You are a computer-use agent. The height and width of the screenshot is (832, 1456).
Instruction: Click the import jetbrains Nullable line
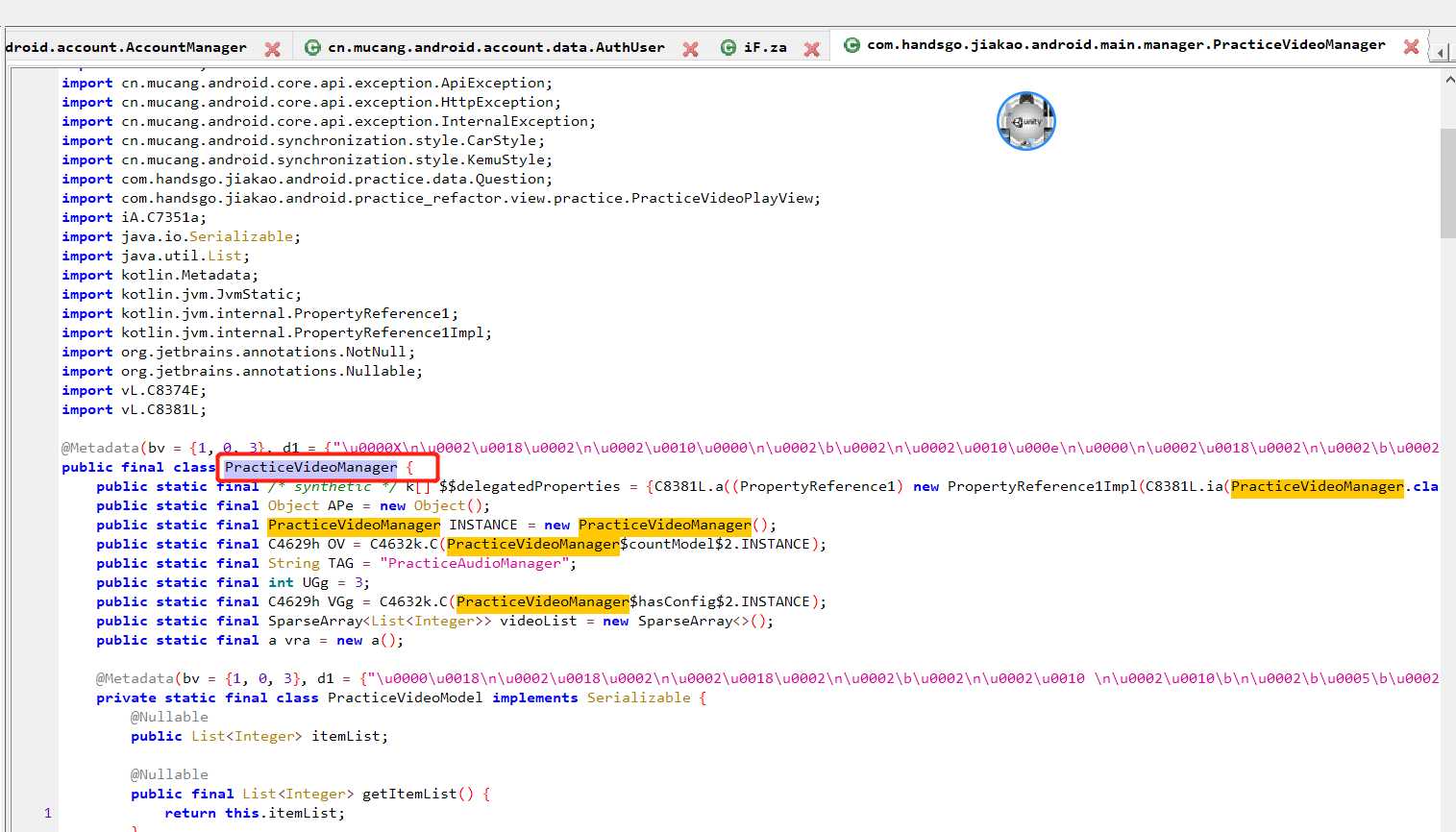242,371
